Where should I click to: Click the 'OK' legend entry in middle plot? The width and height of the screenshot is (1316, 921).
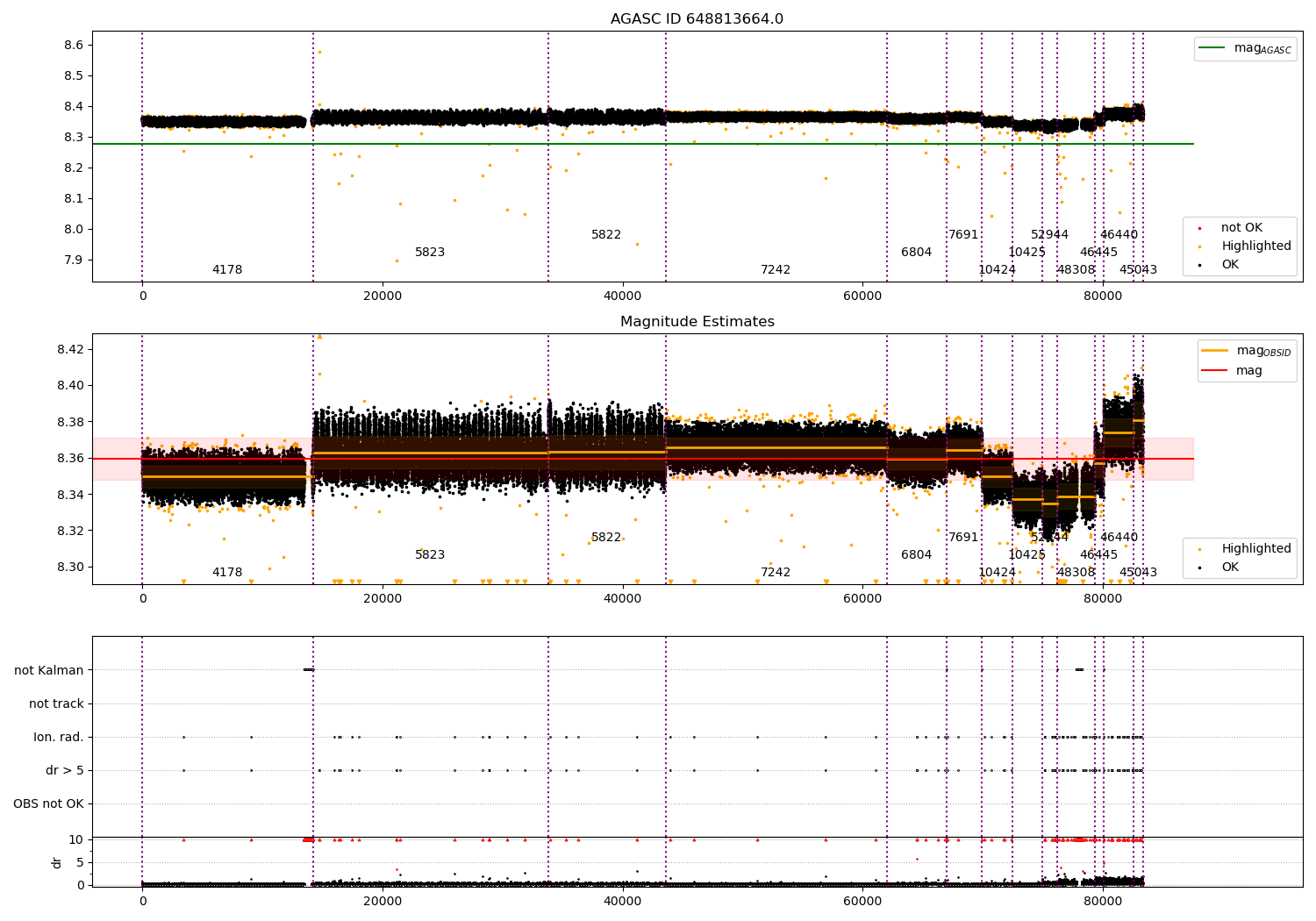pos(1230,568)
